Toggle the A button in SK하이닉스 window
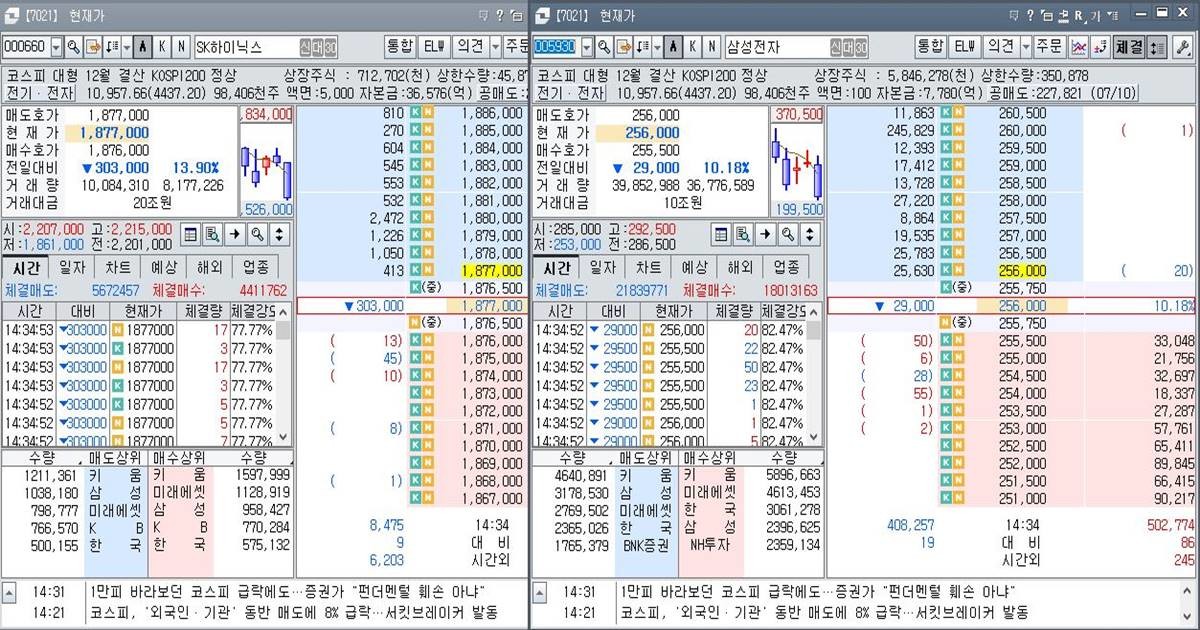The height and width of the screenshot is (630, 1200). click(x=143, y=47)
